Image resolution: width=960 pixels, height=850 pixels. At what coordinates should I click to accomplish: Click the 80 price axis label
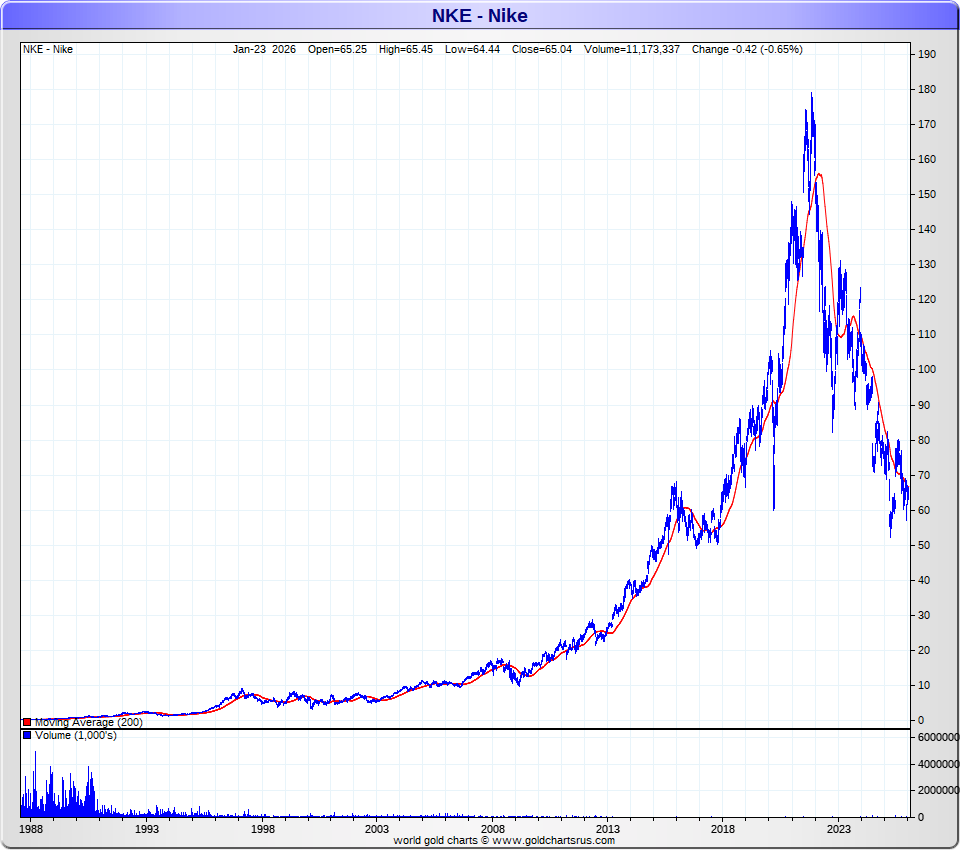pos(924,440)
